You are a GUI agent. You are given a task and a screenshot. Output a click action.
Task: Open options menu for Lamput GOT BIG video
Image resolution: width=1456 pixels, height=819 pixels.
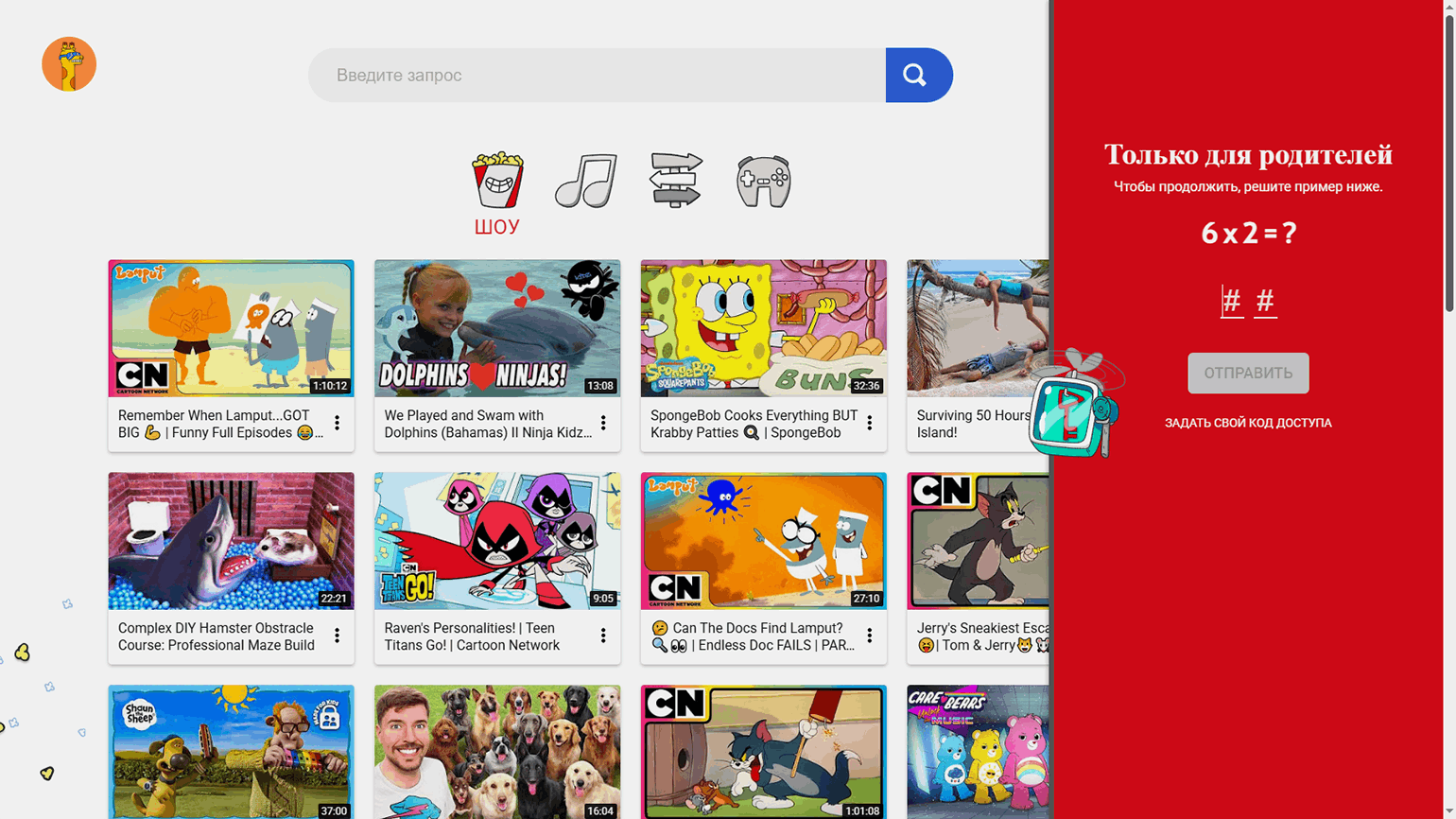click(337, 424)
